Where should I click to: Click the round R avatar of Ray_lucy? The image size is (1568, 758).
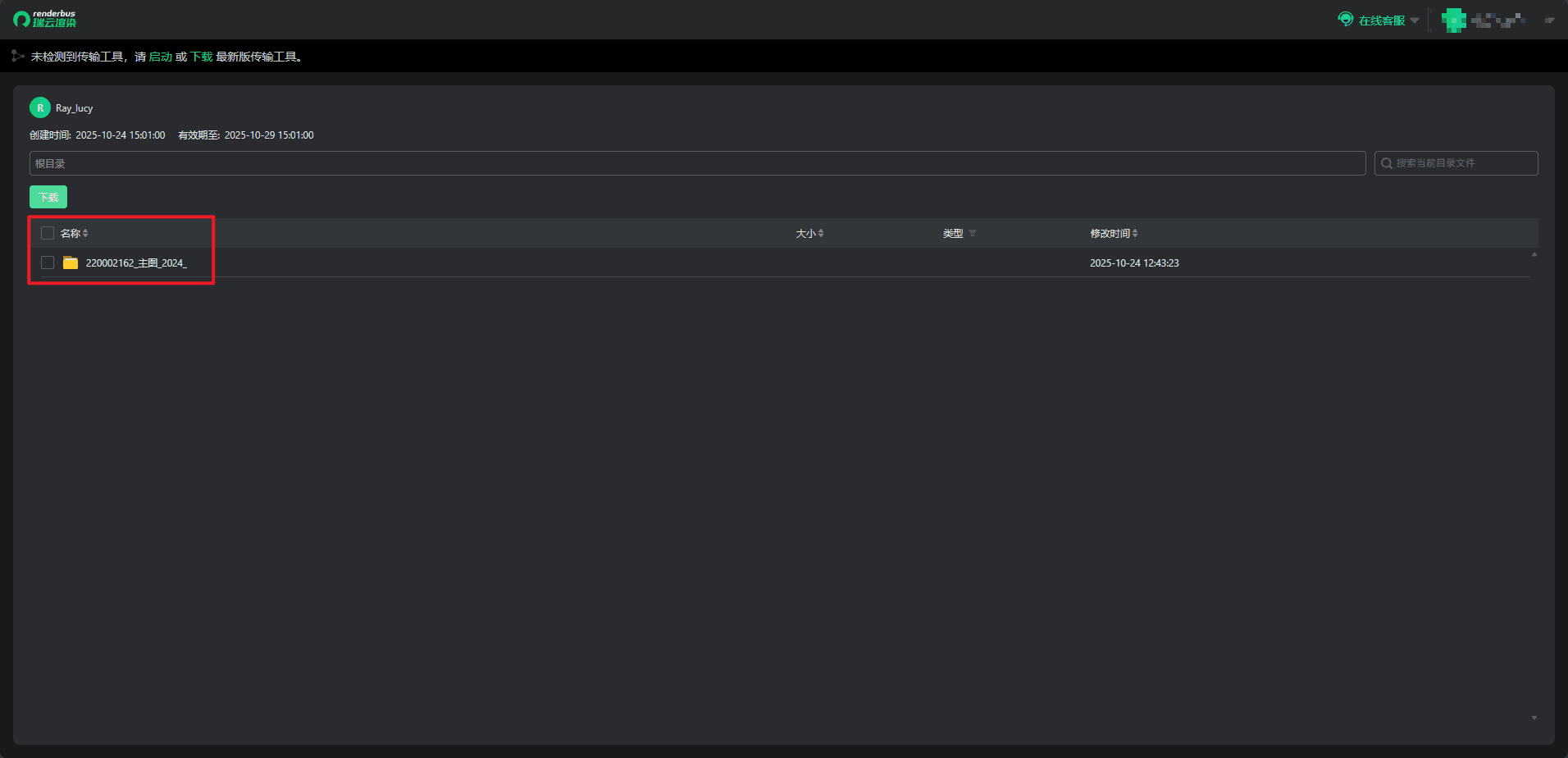(x=39, y=107)
